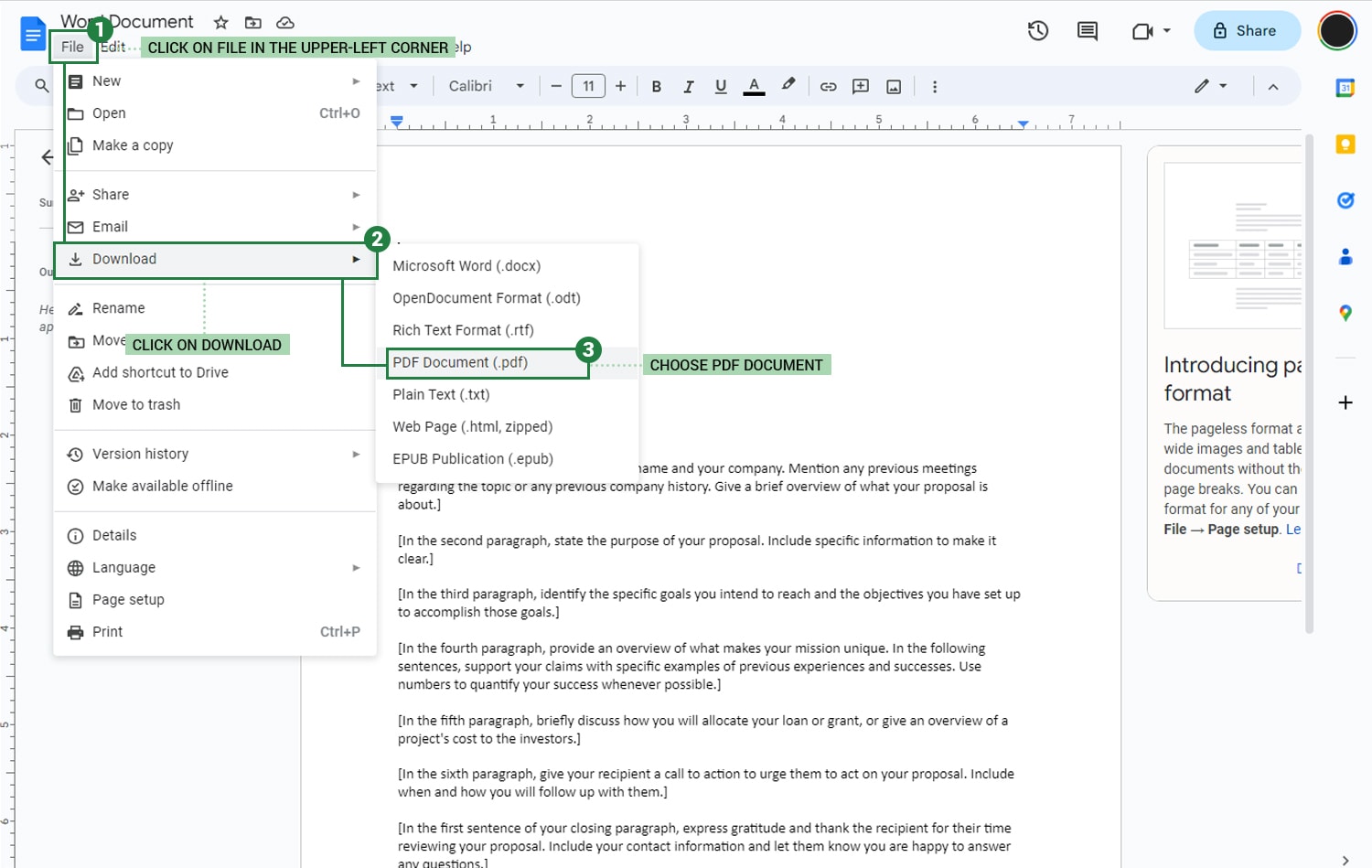
Task: Add a comment using the toolbar icon
Action: pyautogui.click(x=860, y=86)
